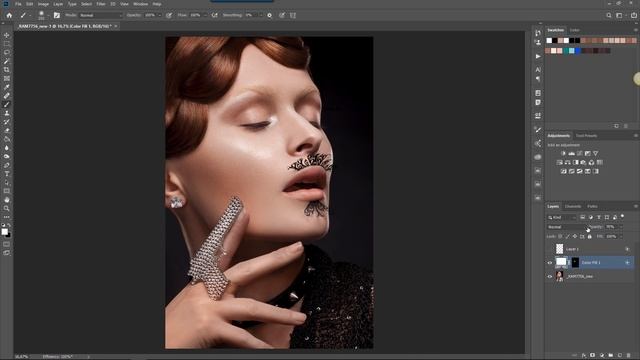640x360 pixels.
Task: Select the Crop tool
Action: pos(7,70)
